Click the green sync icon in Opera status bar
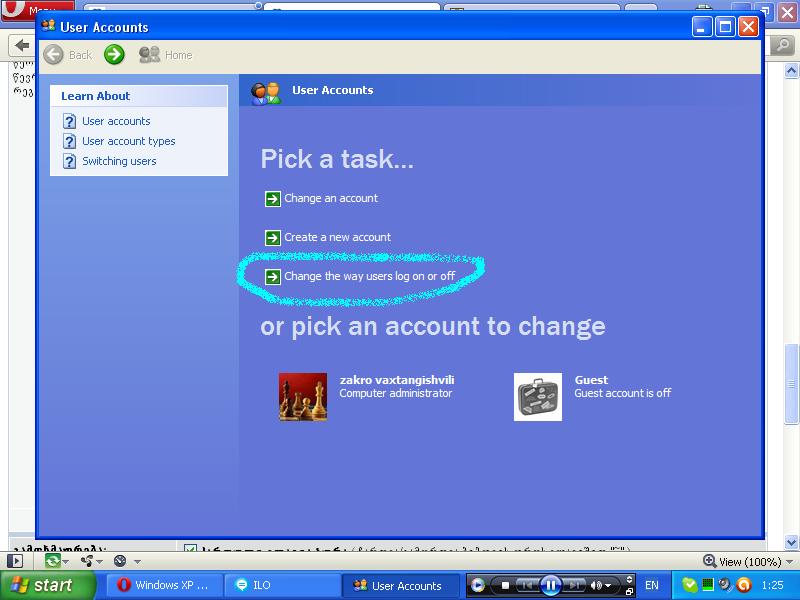 [x=53, y=561]
